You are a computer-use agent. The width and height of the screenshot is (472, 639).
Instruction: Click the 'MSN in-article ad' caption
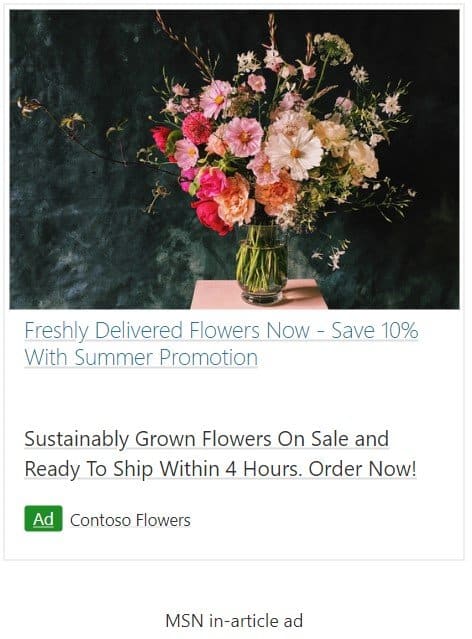coord(234,621)
